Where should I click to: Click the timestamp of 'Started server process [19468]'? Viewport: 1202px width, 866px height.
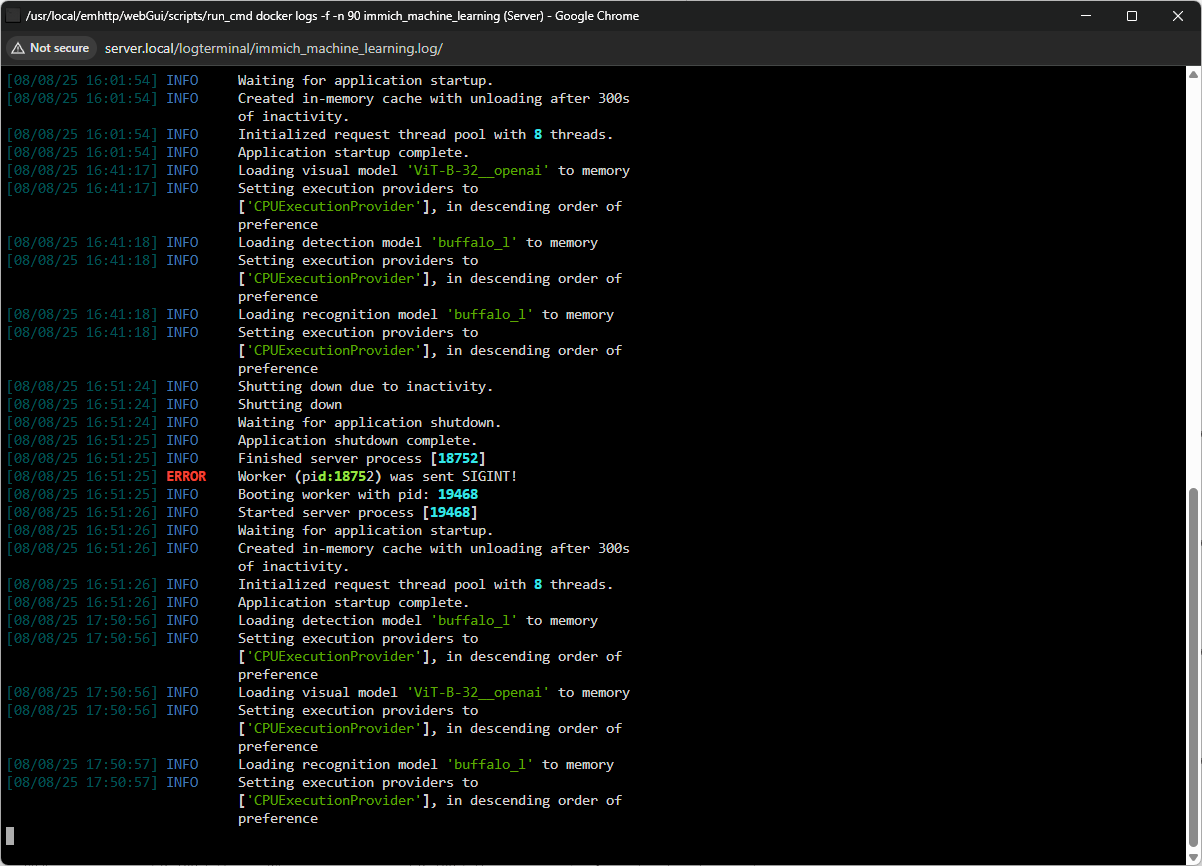pos(82,512)
